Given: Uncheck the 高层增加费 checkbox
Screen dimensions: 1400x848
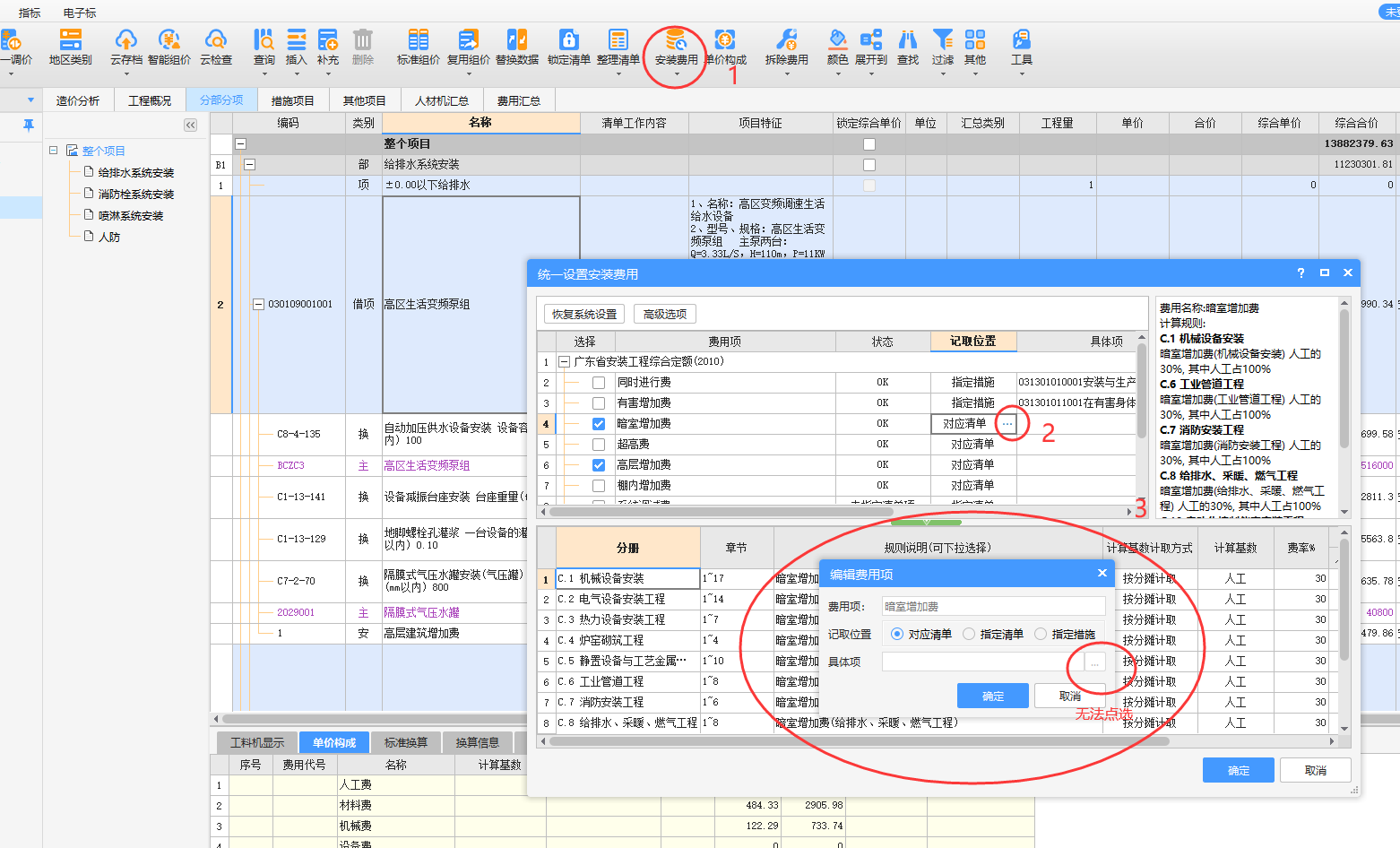Looking at the screenshot, I should point(599,465).
